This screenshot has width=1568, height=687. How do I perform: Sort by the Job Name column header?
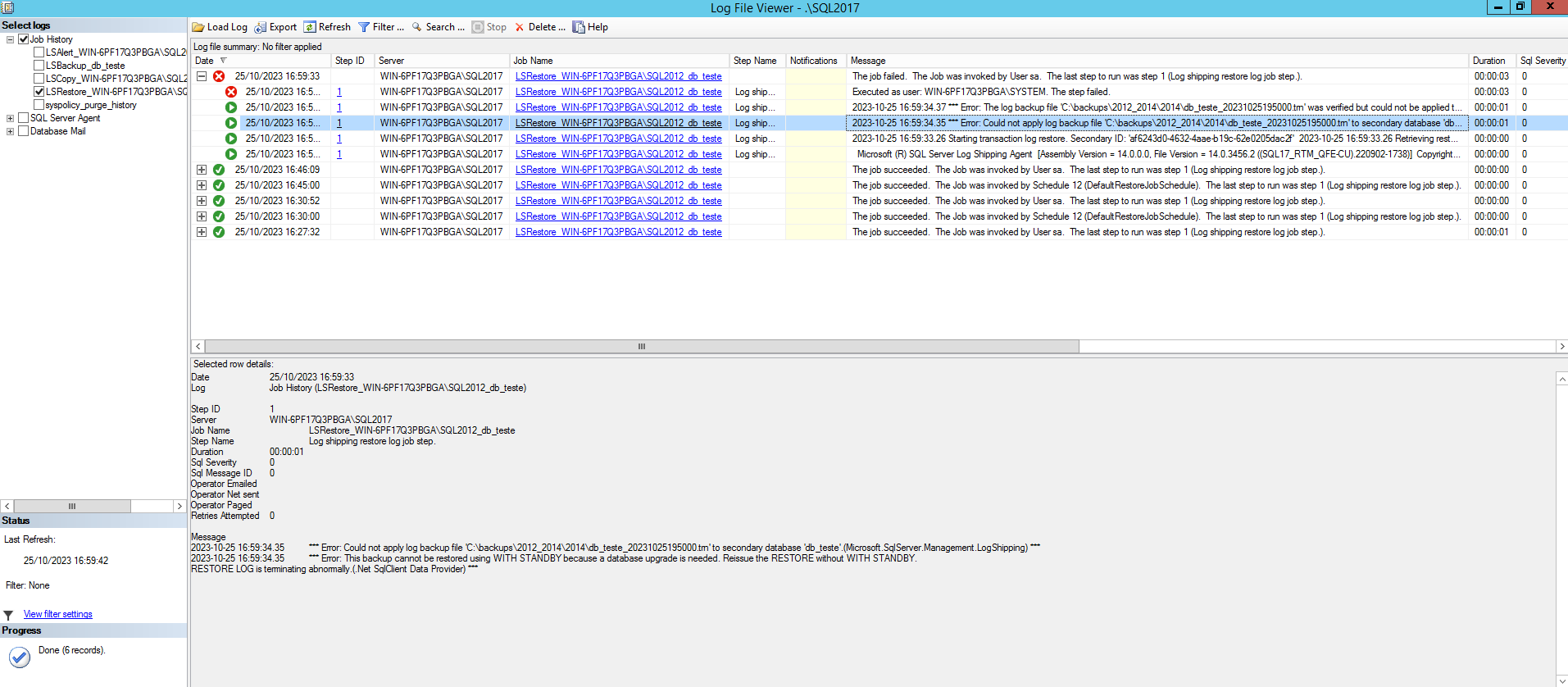click(619, 61)
